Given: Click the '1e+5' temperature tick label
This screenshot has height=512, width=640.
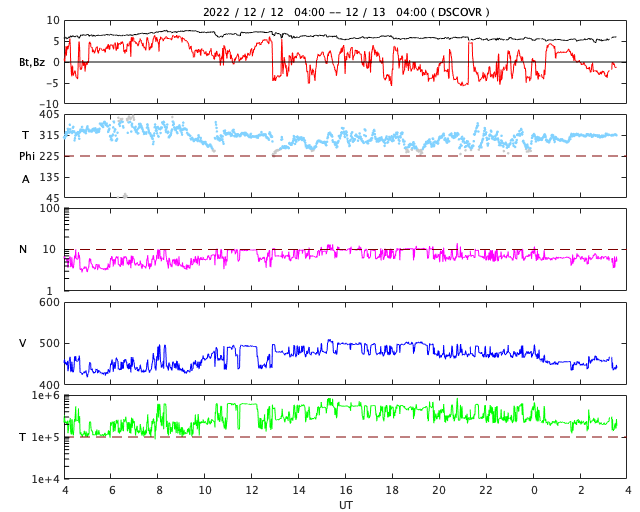Looking at the screenshot, I should click(x=46, y=437).
